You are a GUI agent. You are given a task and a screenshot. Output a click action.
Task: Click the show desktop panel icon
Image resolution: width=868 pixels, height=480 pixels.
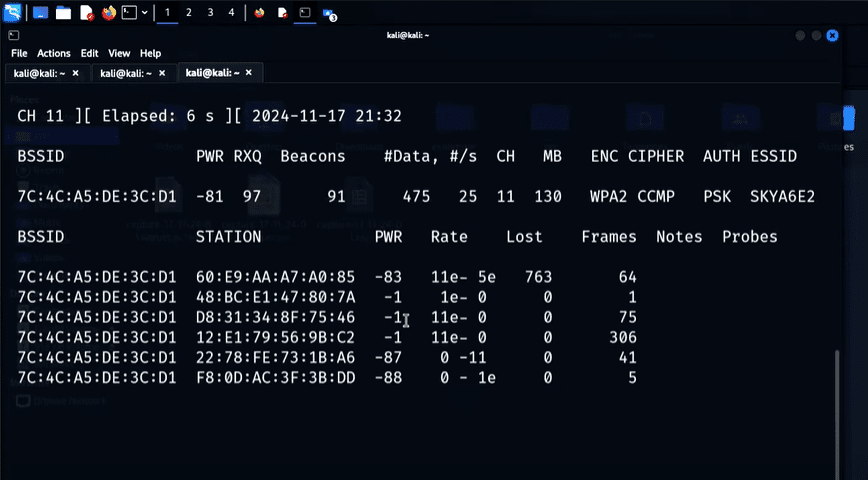click(x=41, y=13)
